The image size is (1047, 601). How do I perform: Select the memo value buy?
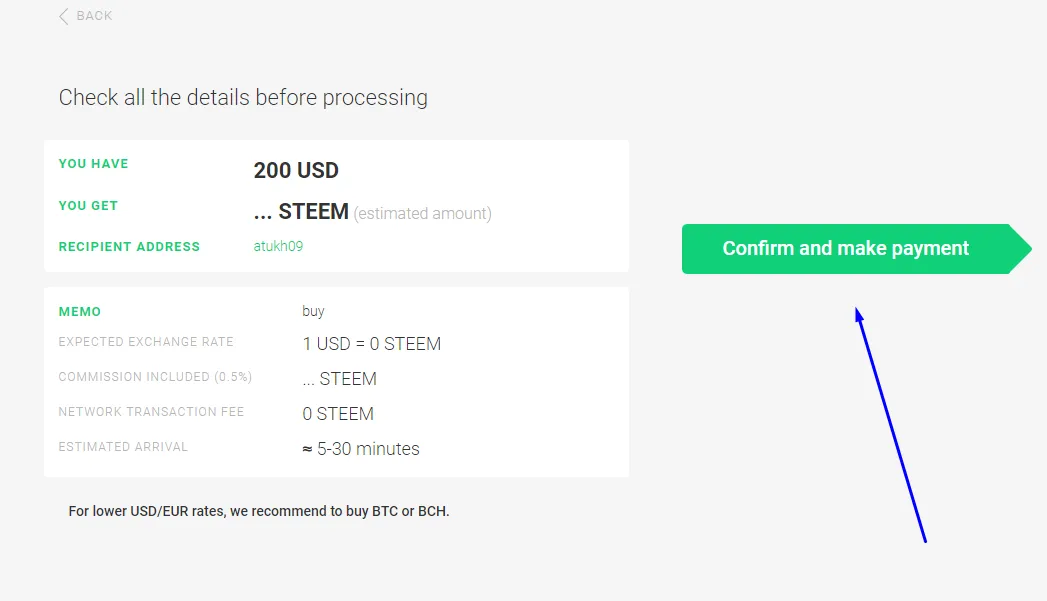313,311
